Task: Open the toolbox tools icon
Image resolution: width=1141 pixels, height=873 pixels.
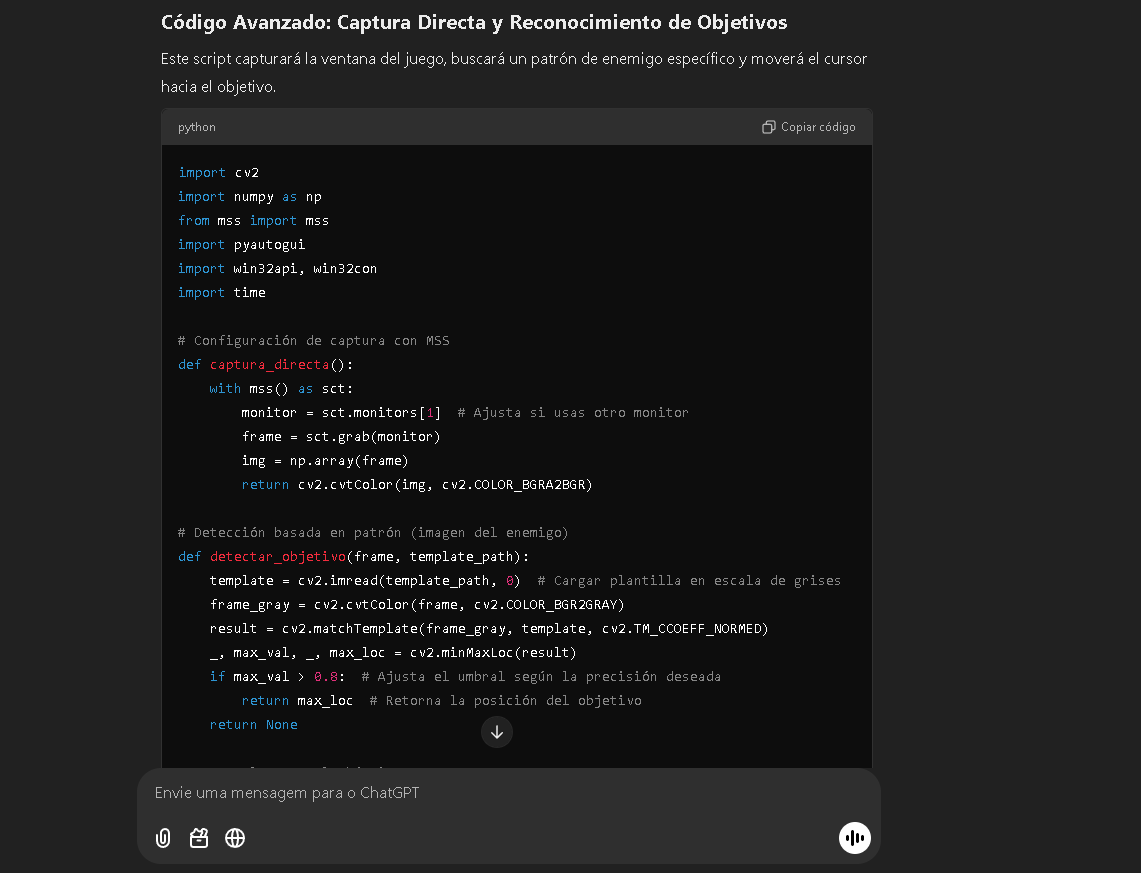Action: [x=199, y=838]
